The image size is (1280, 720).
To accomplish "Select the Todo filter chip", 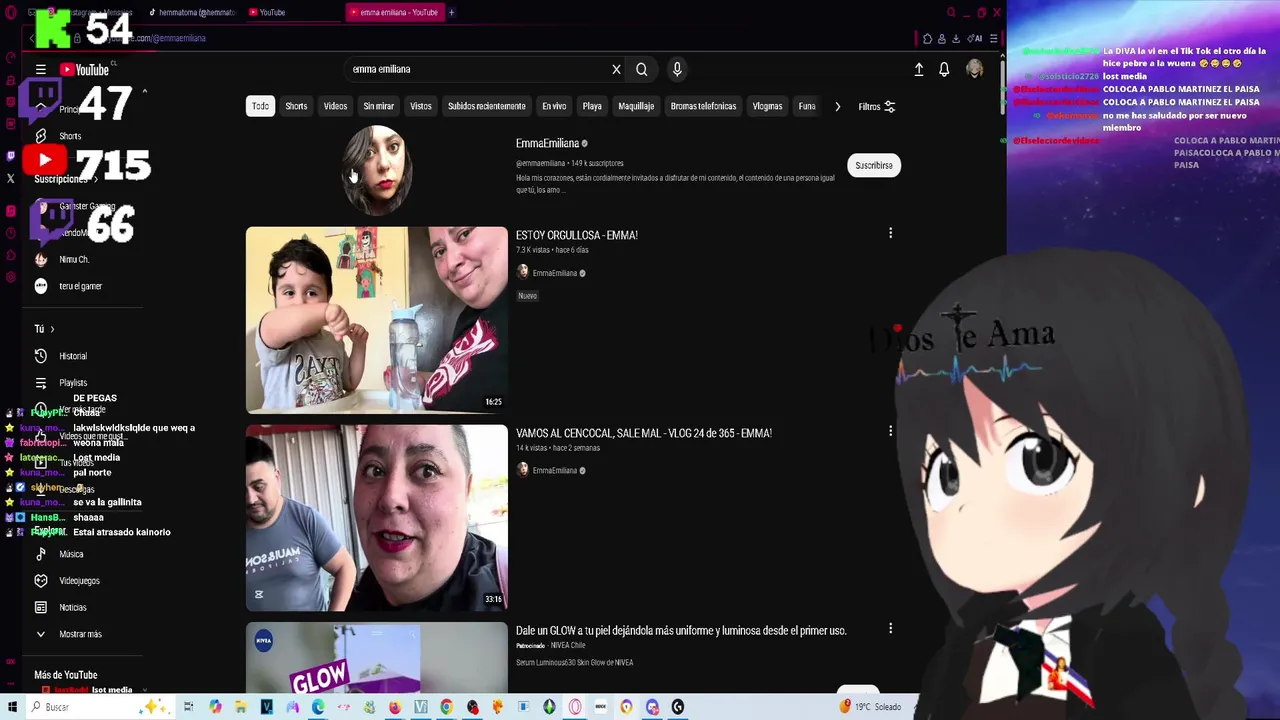I will pyautogui.click(x=260, y=106).
